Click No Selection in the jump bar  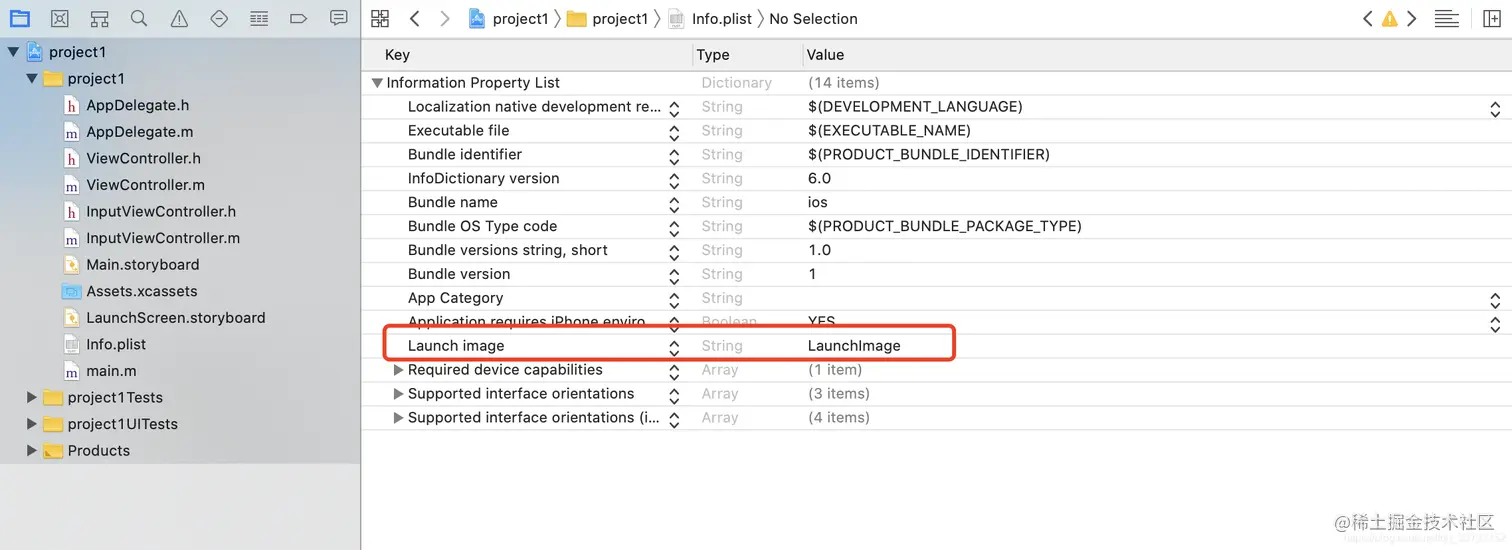[x=813, y=19]
